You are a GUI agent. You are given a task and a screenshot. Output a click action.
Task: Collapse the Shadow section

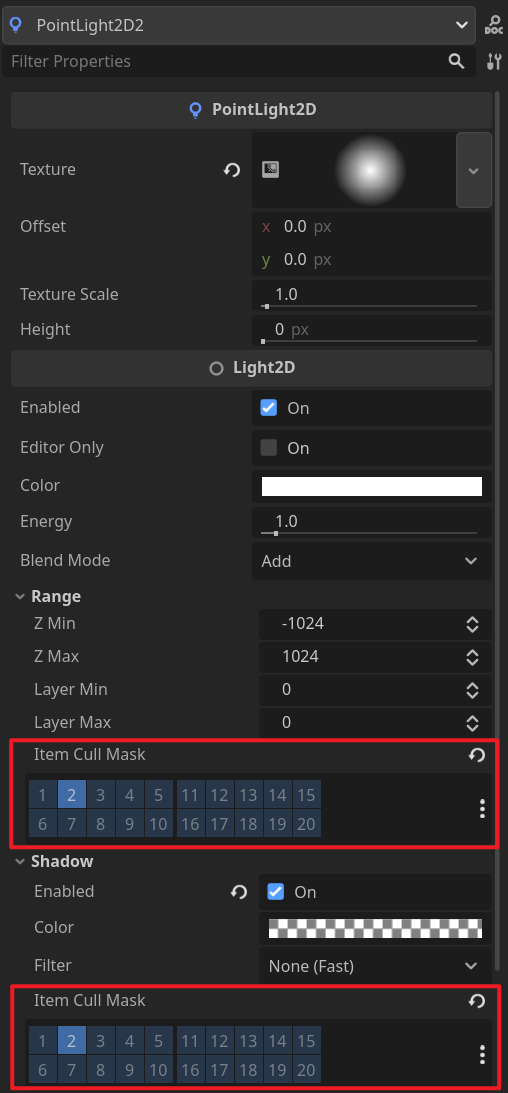click(54, 862)
